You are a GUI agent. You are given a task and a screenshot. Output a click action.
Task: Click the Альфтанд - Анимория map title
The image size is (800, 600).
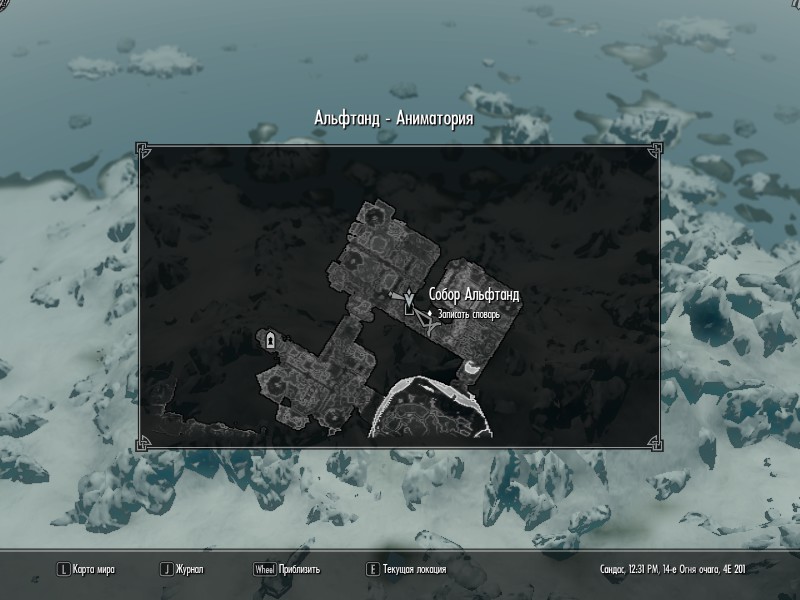(394, 118)
